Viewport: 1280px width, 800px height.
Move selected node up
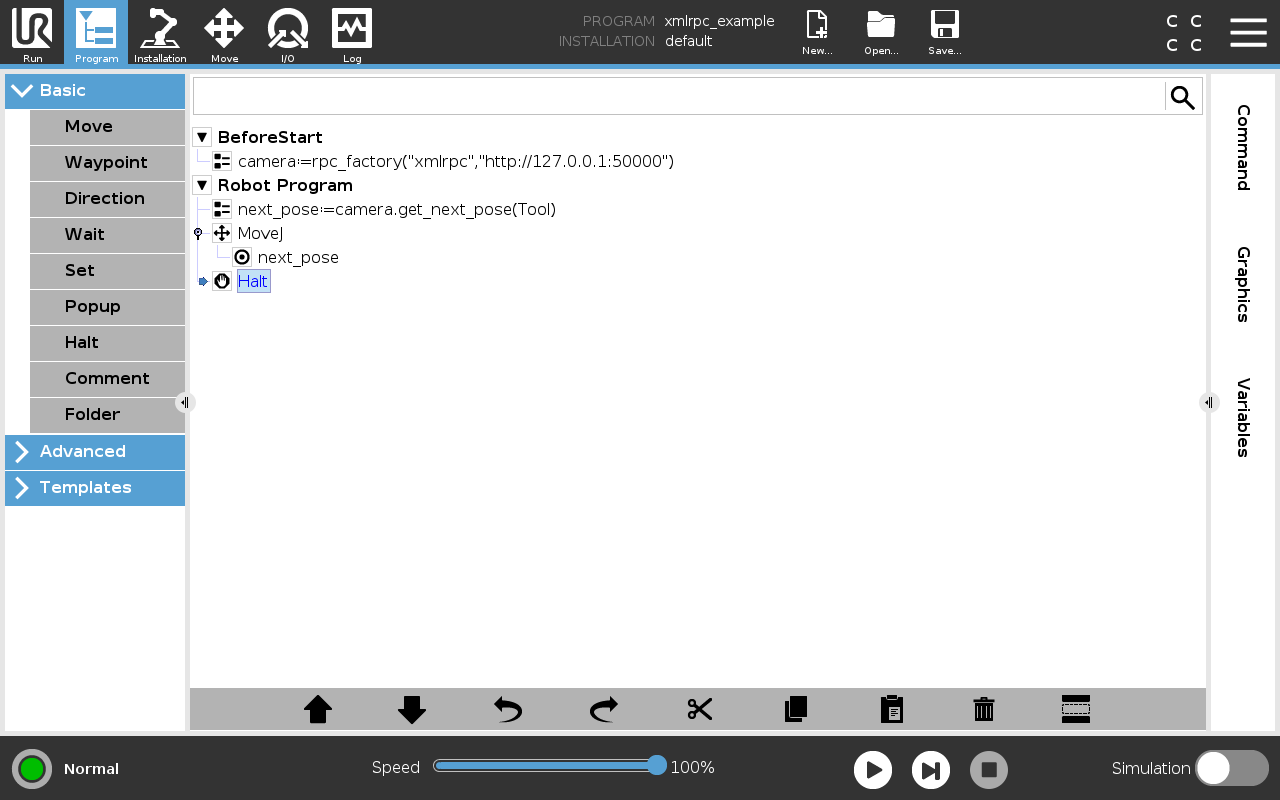tap(318, 709)
